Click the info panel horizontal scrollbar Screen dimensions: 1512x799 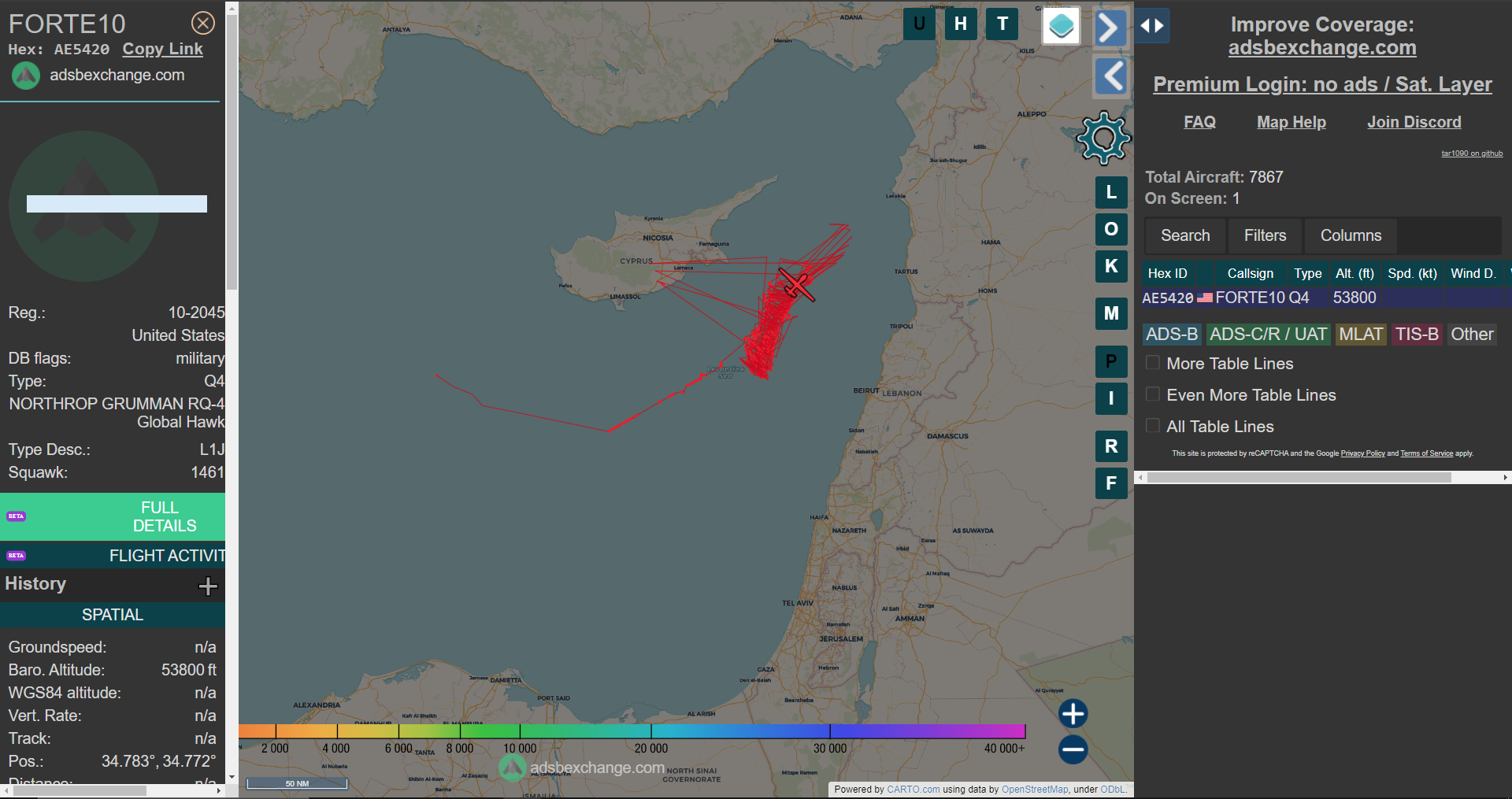[x=80, y=790]
